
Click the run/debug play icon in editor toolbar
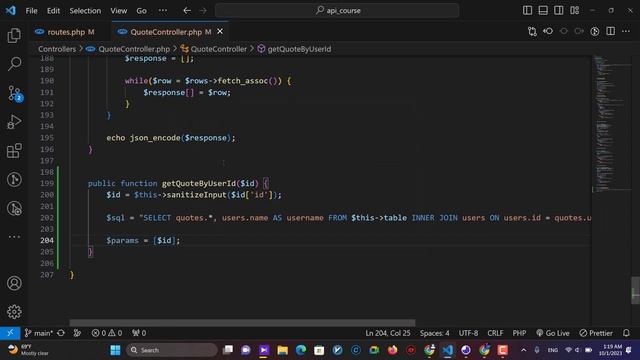point(595,31)
